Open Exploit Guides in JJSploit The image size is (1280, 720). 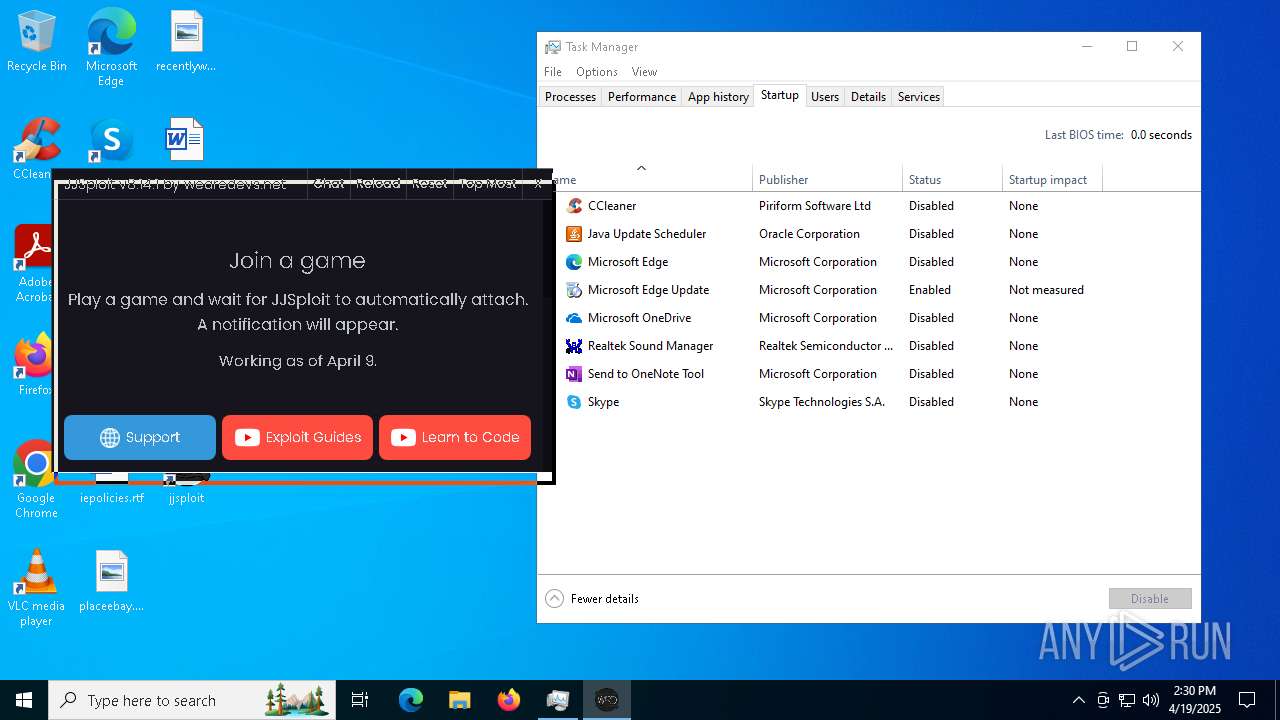click(297, 437)
